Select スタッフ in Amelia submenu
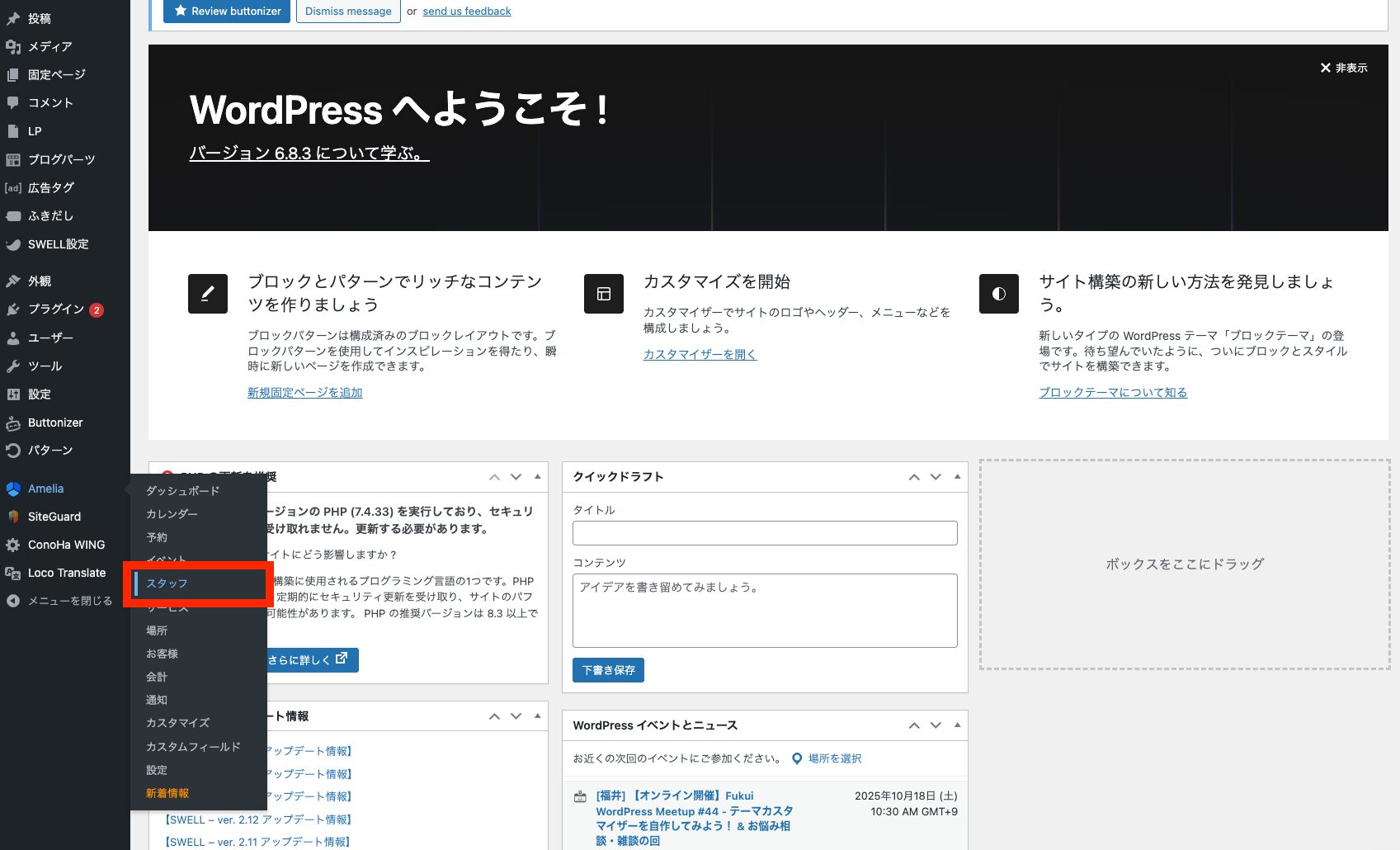The width and height of the screenshot is (1400, 850). 167,583
